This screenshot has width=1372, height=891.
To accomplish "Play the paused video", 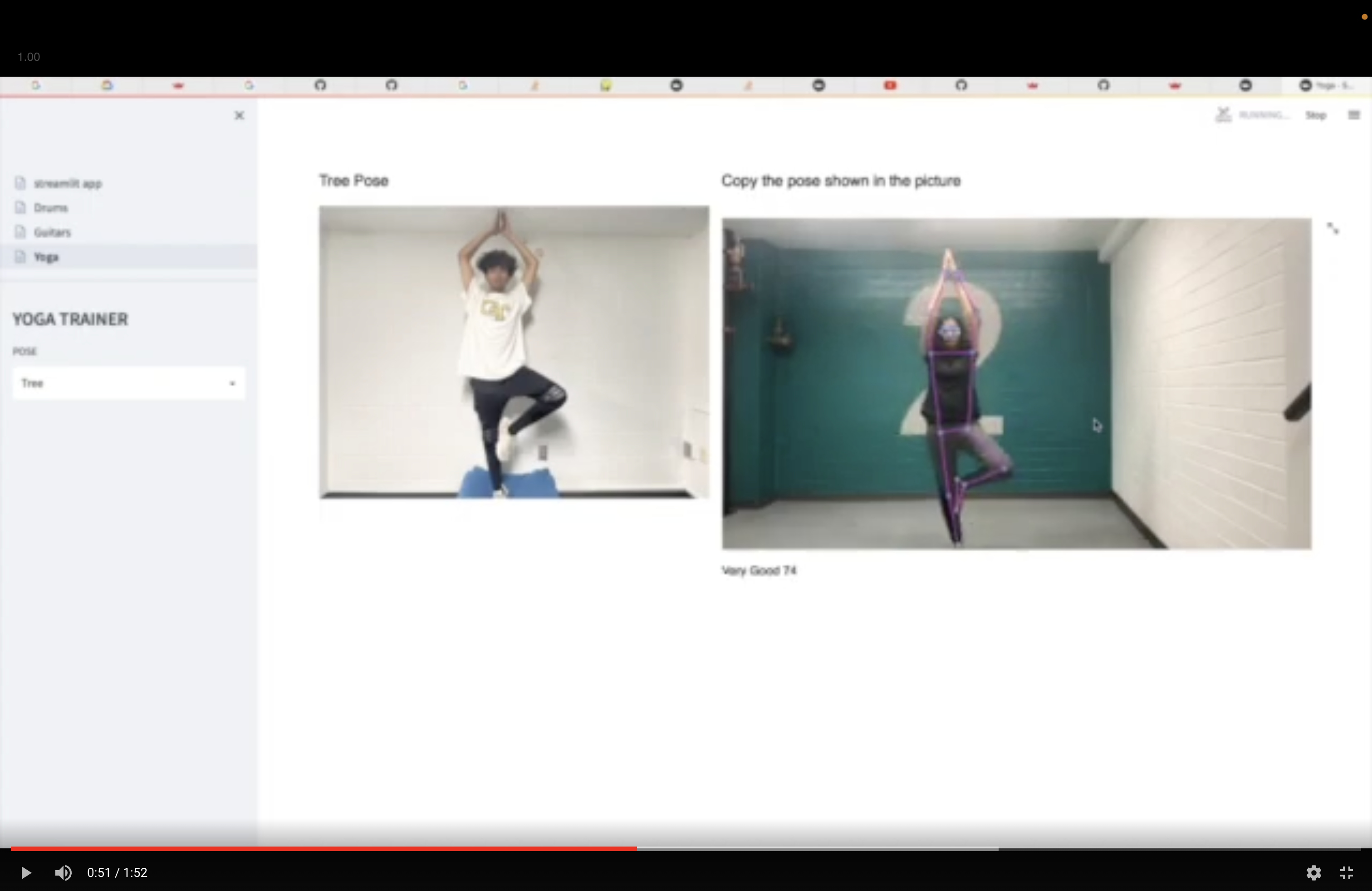I will point(25,872).
